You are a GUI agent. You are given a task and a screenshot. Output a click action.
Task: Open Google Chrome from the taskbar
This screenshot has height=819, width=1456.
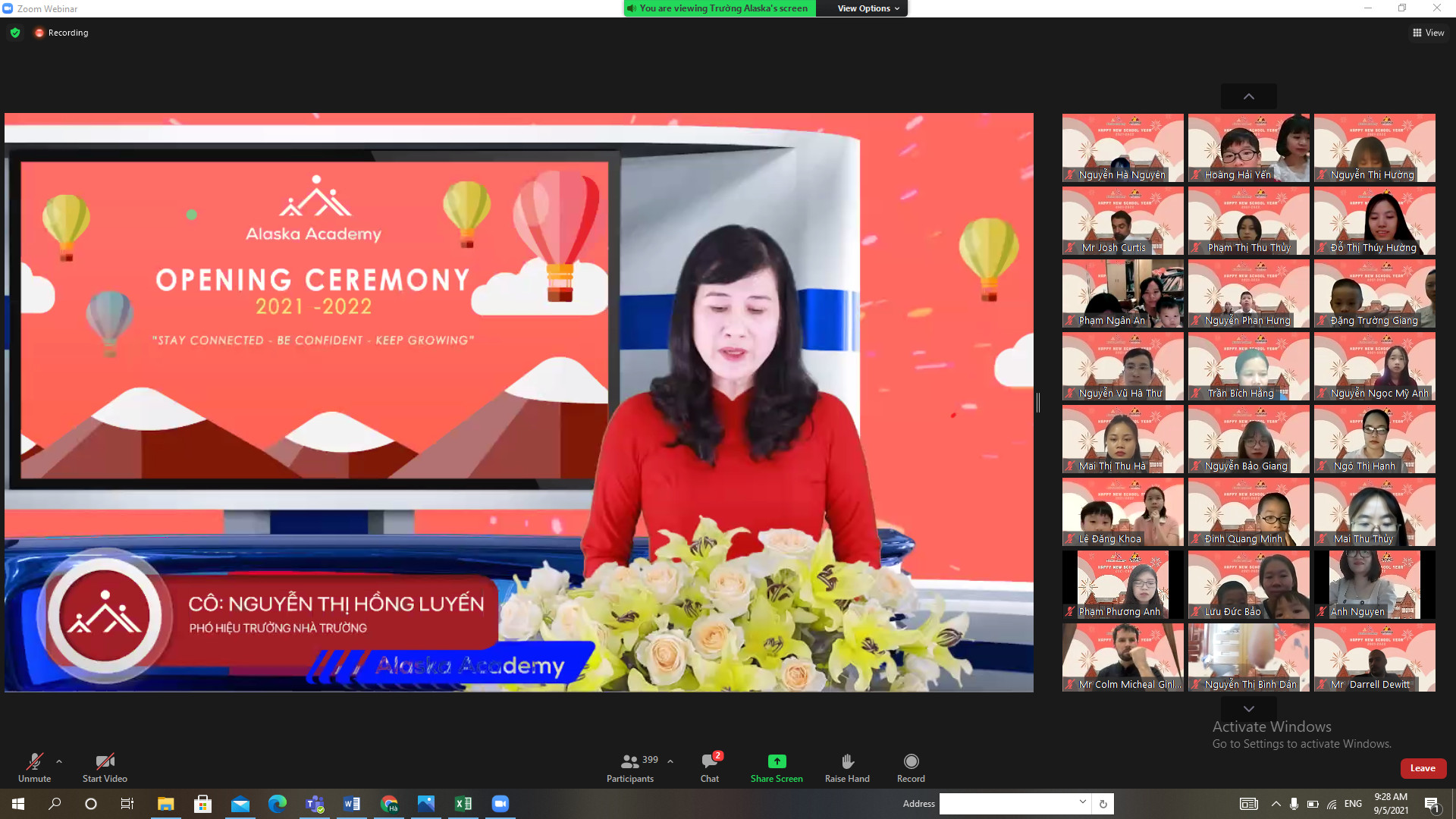pyautogui.click(x=389, y=804)
